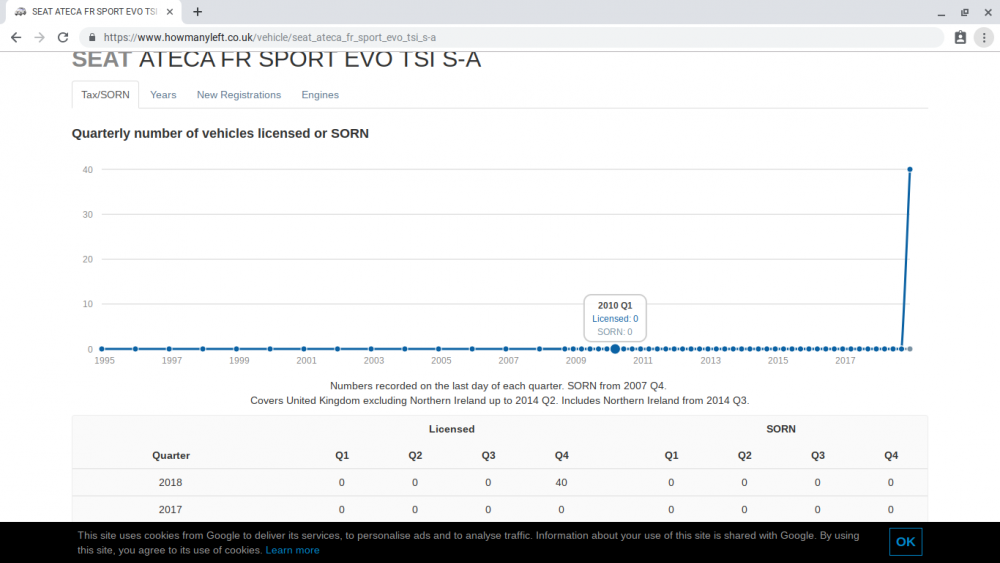Accept cookies with the OK button
The image size is (1000, 563).
point(905,542)
